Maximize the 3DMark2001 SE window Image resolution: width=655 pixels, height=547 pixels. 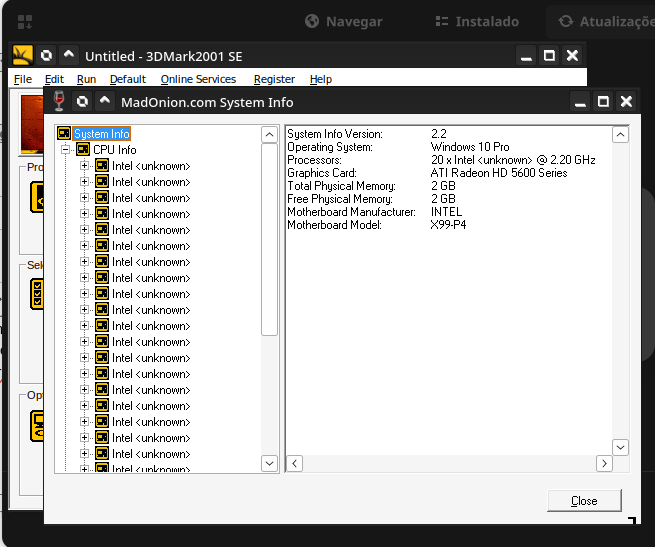(549, 56)
